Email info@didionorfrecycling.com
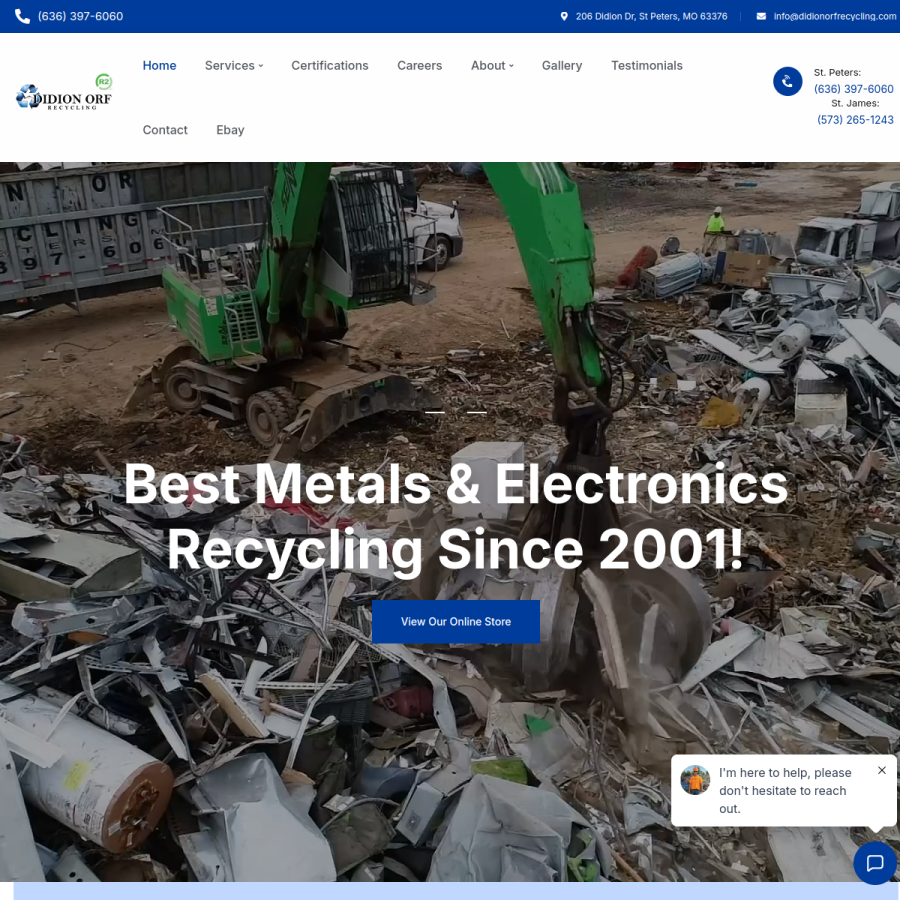The width and height of the screenshot is (900, 900). click(x=836, y=16)
